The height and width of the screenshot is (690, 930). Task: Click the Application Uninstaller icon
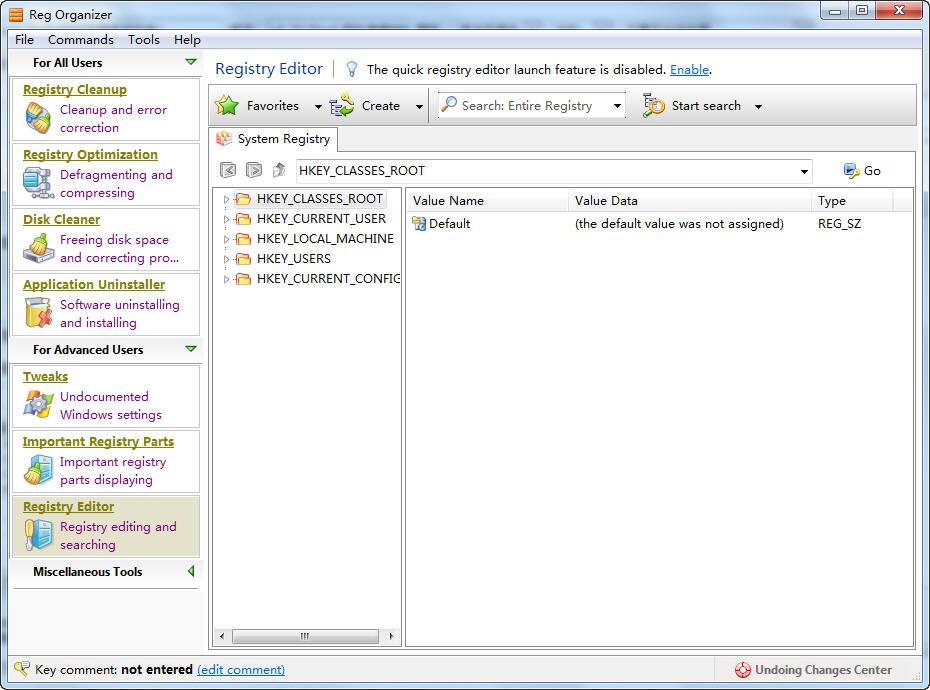(x=38, y=313)
